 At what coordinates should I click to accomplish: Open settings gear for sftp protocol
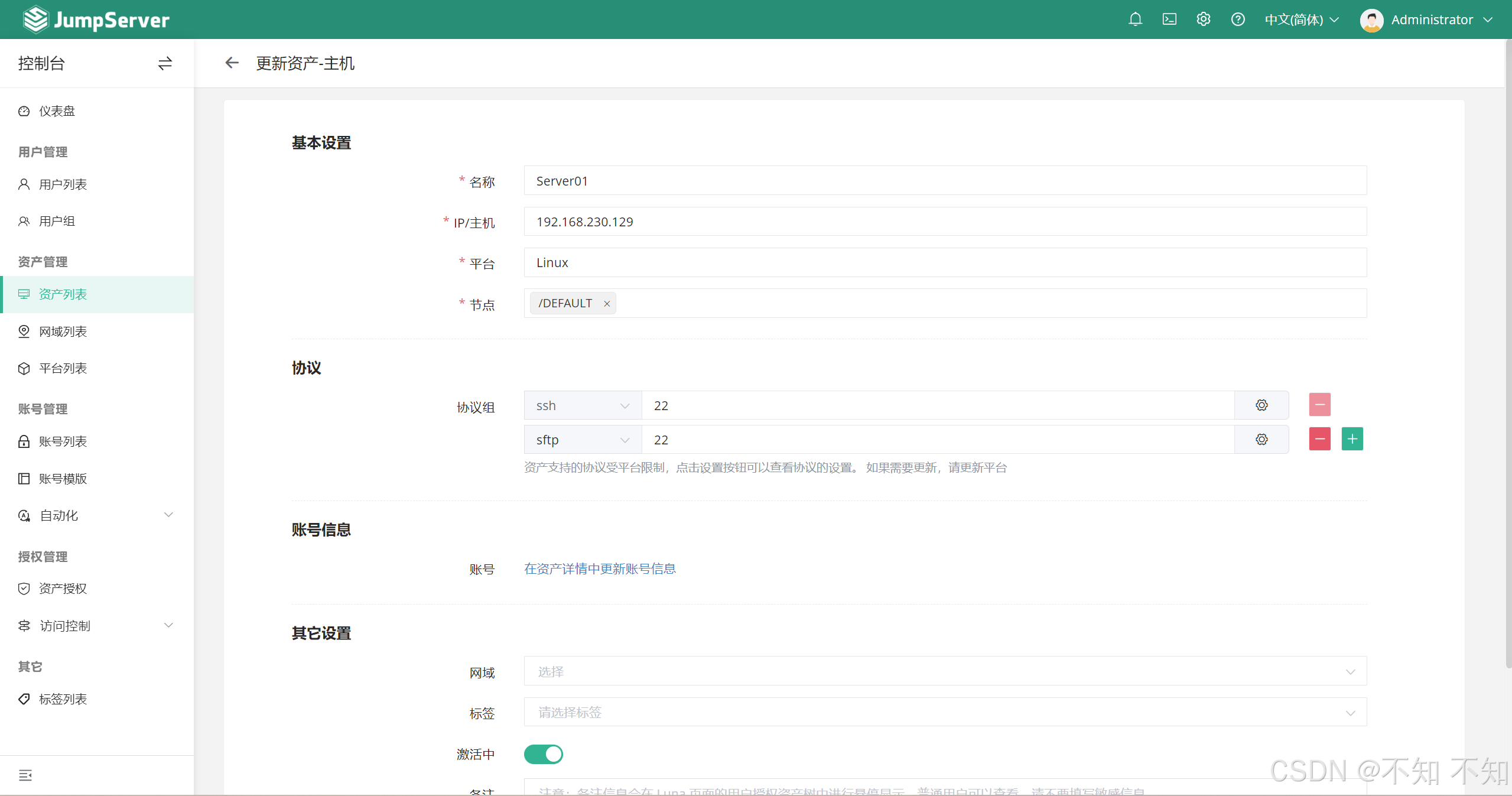pyautogui.click(x=1261, y=440)
